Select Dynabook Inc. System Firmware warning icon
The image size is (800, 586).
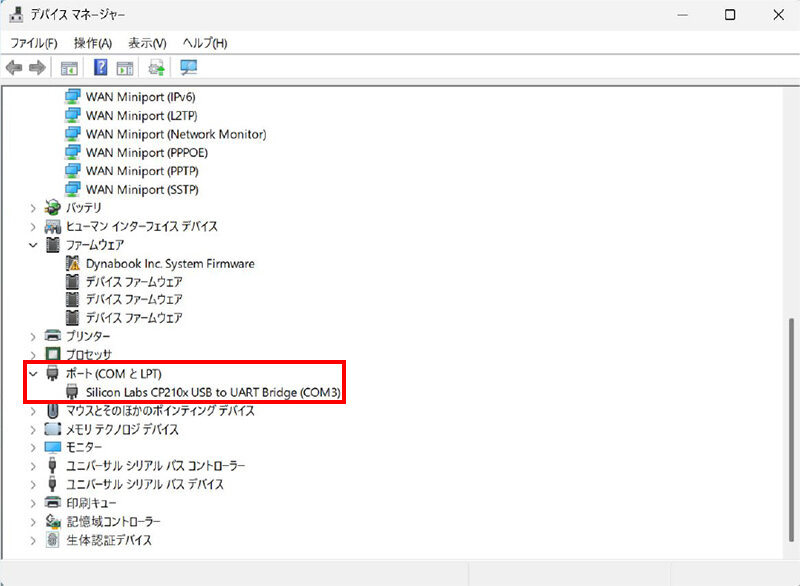pos(72,263)
